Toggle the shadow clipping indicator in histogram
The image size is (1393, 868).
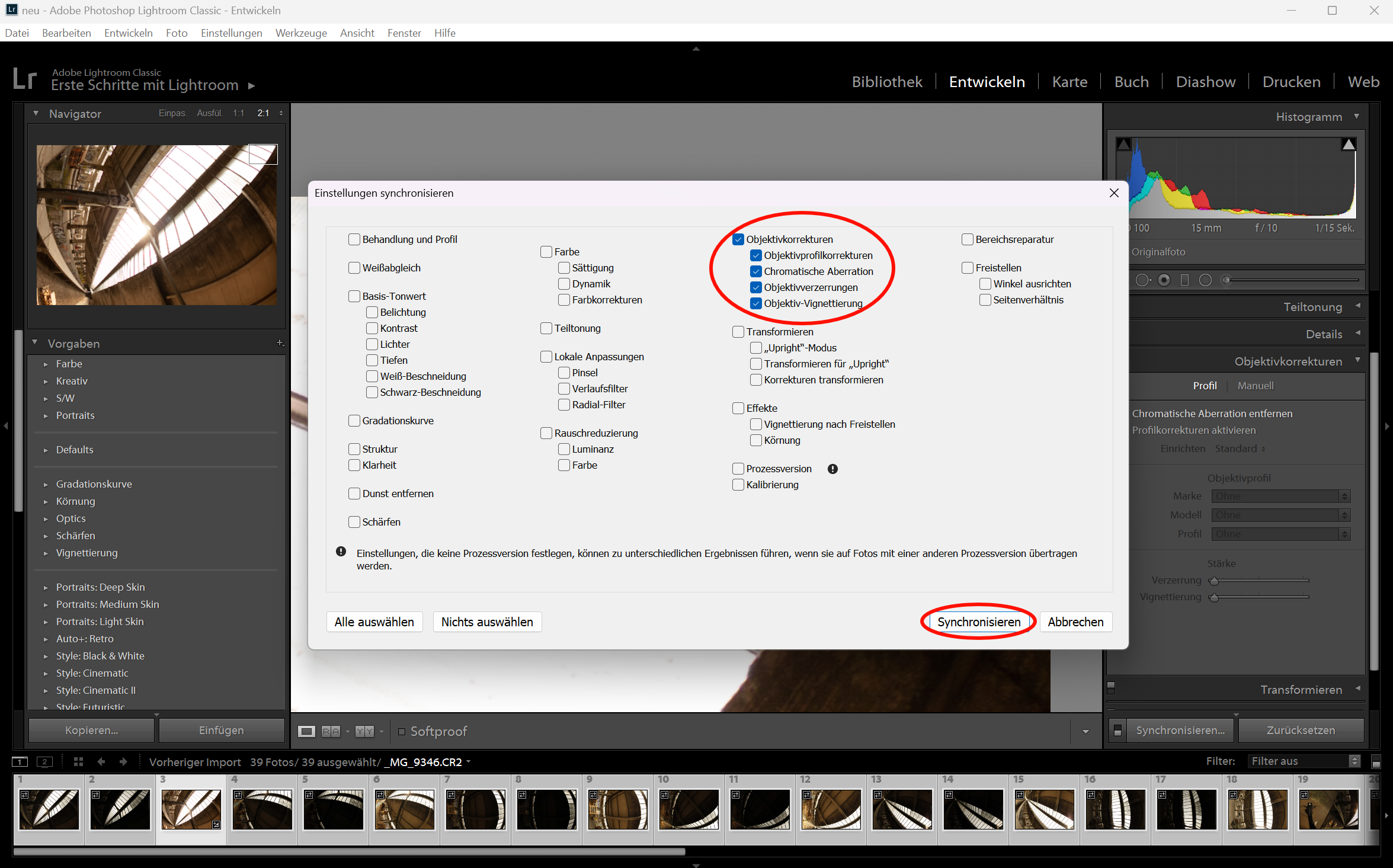tap(1123, 144)
